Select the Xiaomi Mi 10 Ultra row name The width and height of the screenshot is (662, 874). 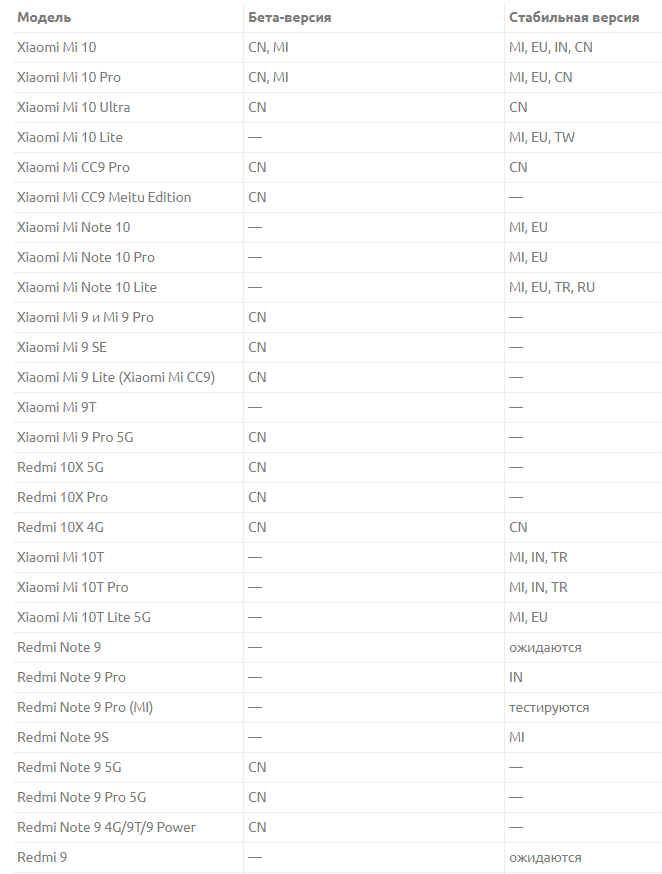click(x=74, y=107)
